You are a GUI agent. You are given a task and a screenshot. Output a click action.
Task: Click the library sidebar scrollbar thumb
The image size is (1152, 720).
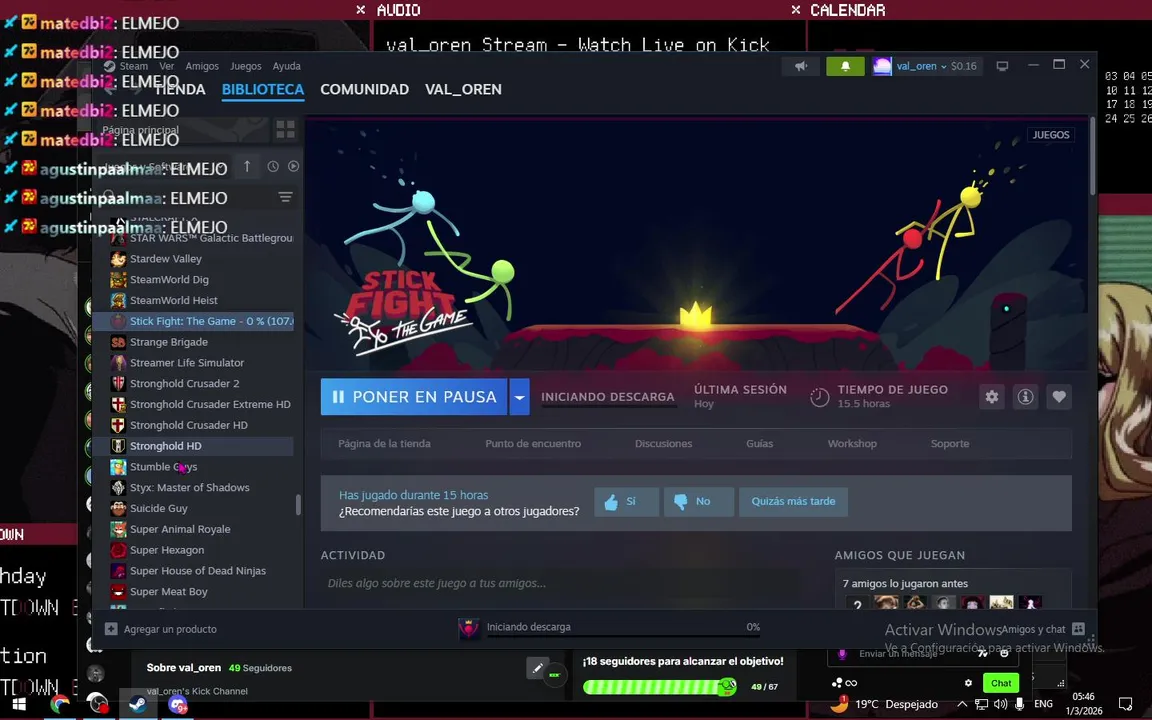(298, 505)
